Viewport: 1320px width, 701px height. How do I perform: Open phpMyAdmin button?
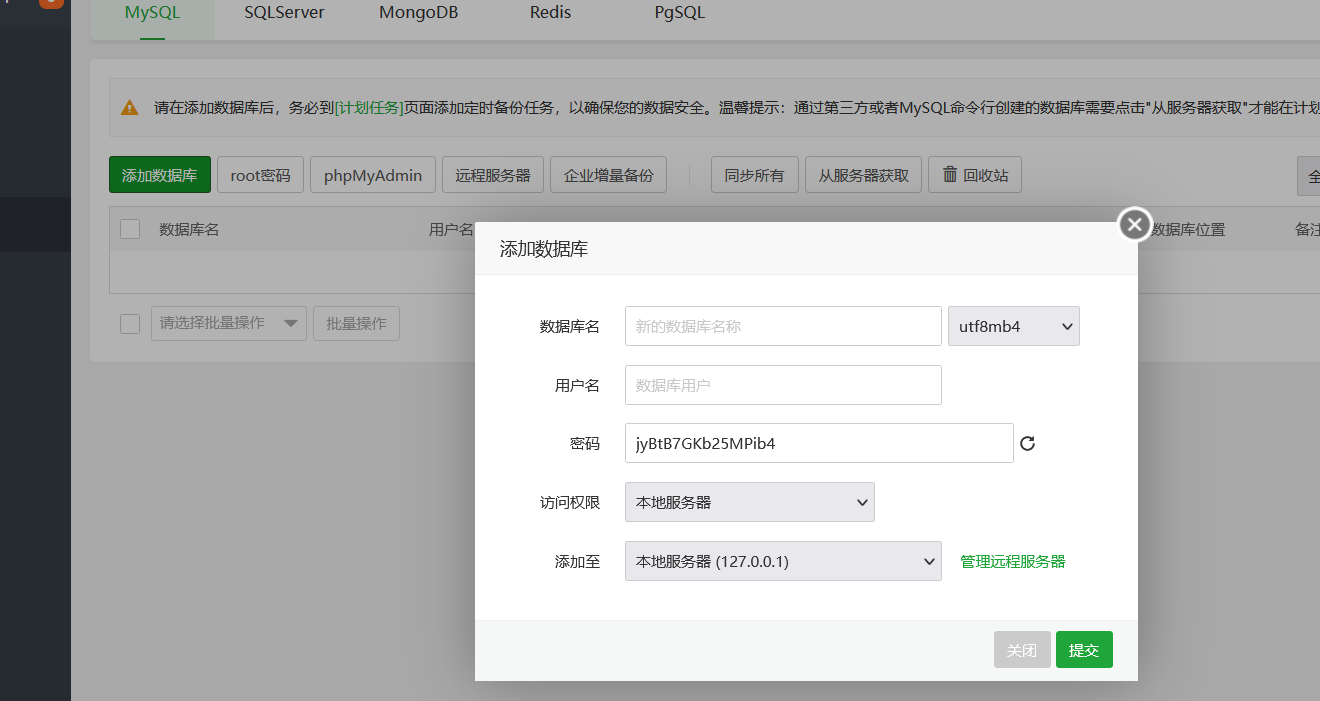pyautogui.click(x=373, y=175)
